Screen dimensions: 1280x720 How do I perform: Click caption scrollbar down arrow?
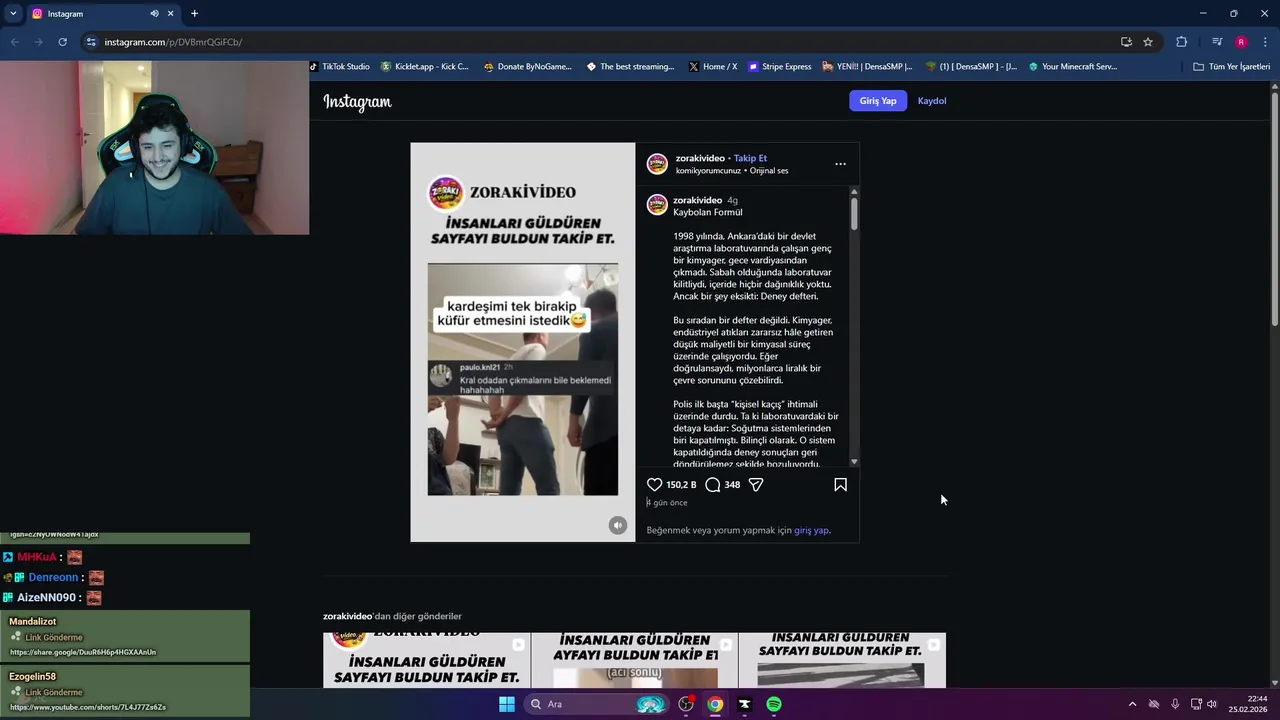854,462
